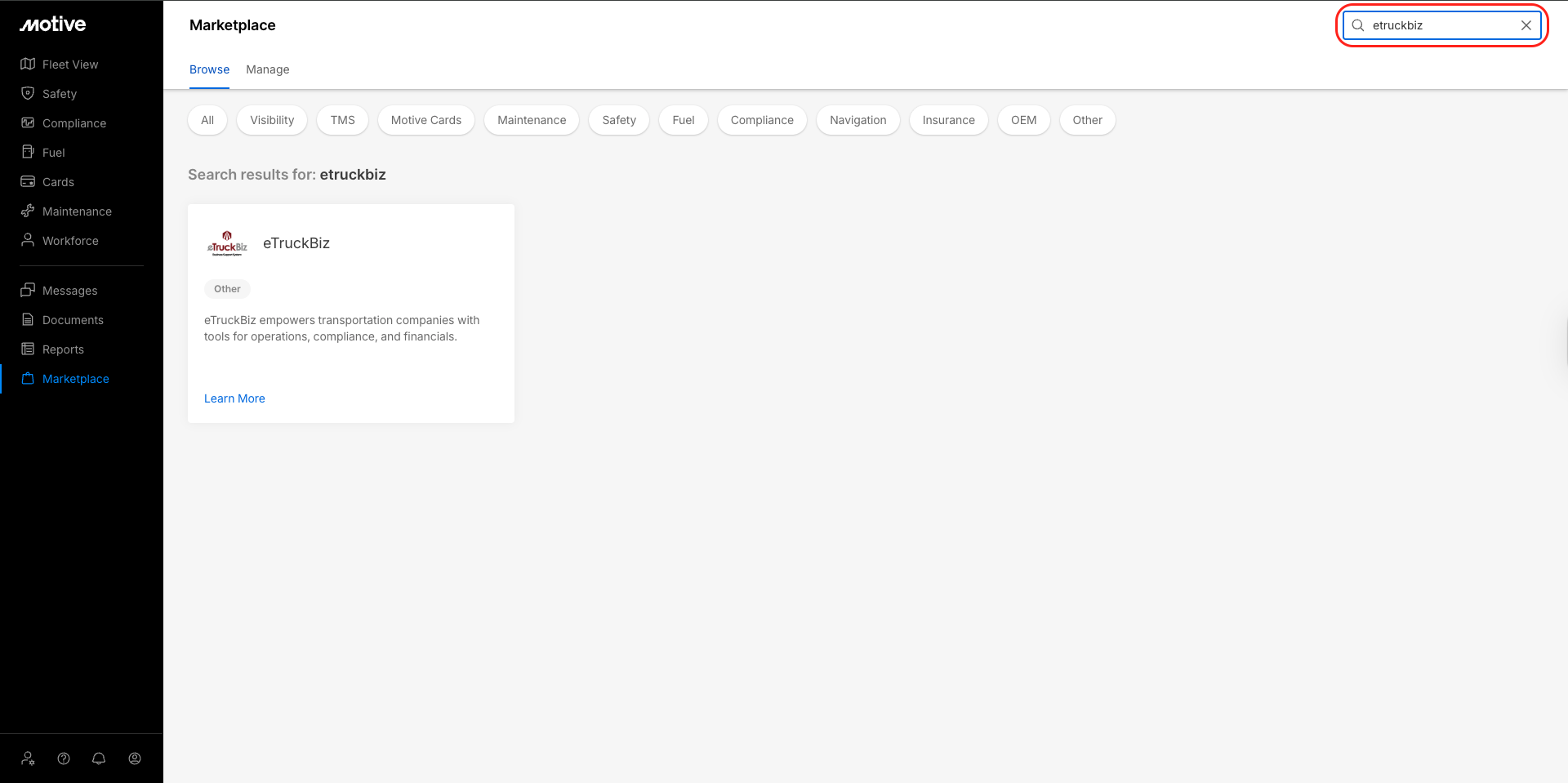Focus the marketplace search field
Image resolution: width=1568 pixels, height=783 pixels.
point(1442,25)
